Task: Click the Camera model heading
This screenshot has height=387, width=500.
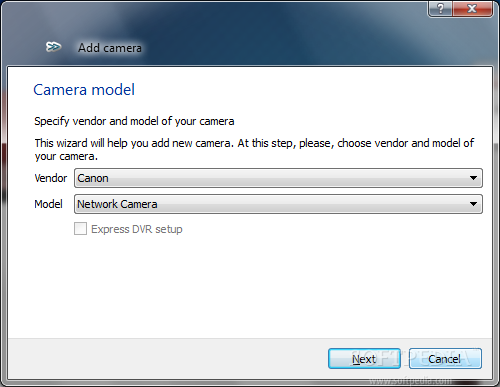Action: tap(84, 90)
